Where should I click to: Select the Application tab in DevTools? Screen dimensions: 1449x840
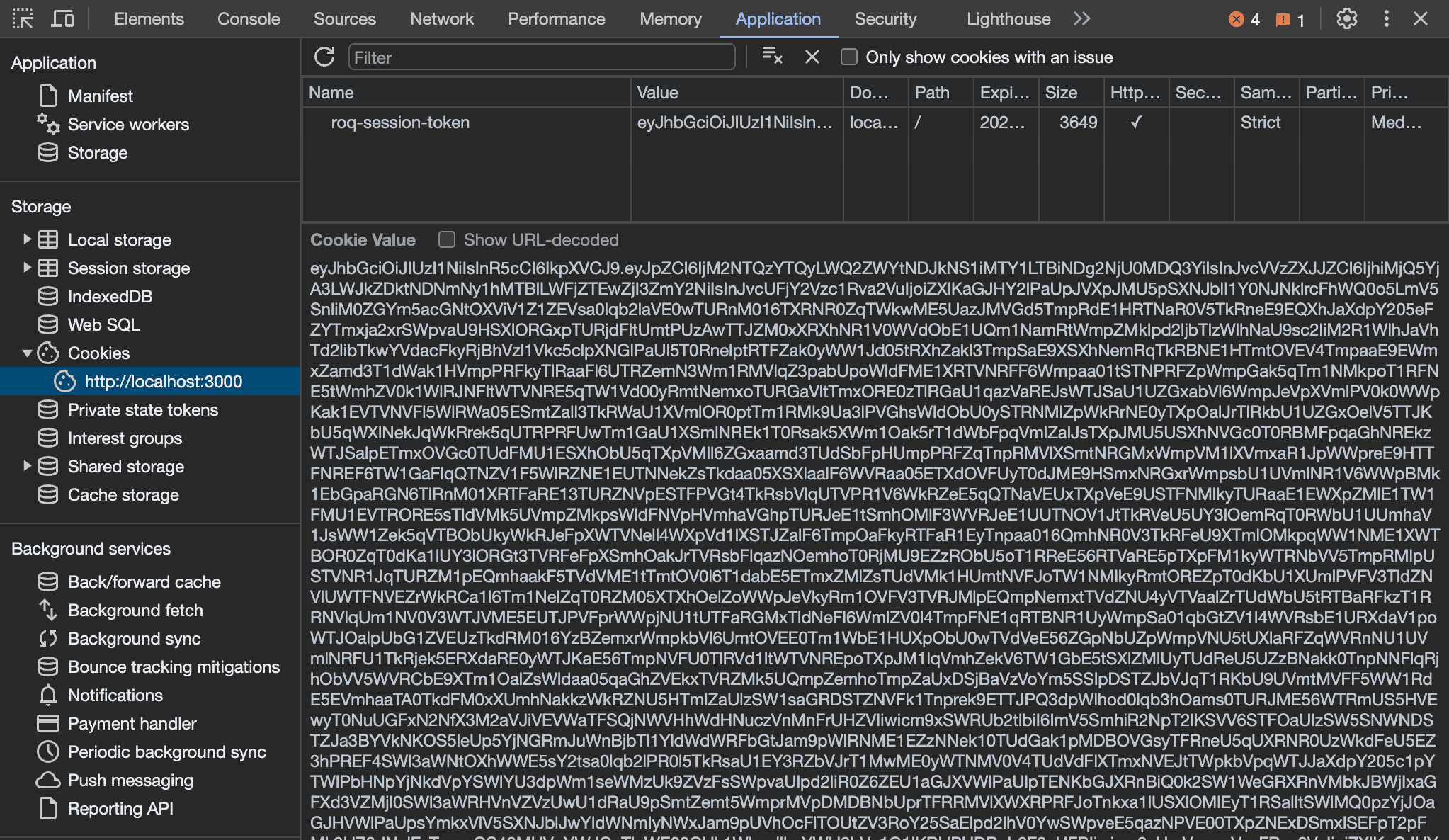pos(778,18)
